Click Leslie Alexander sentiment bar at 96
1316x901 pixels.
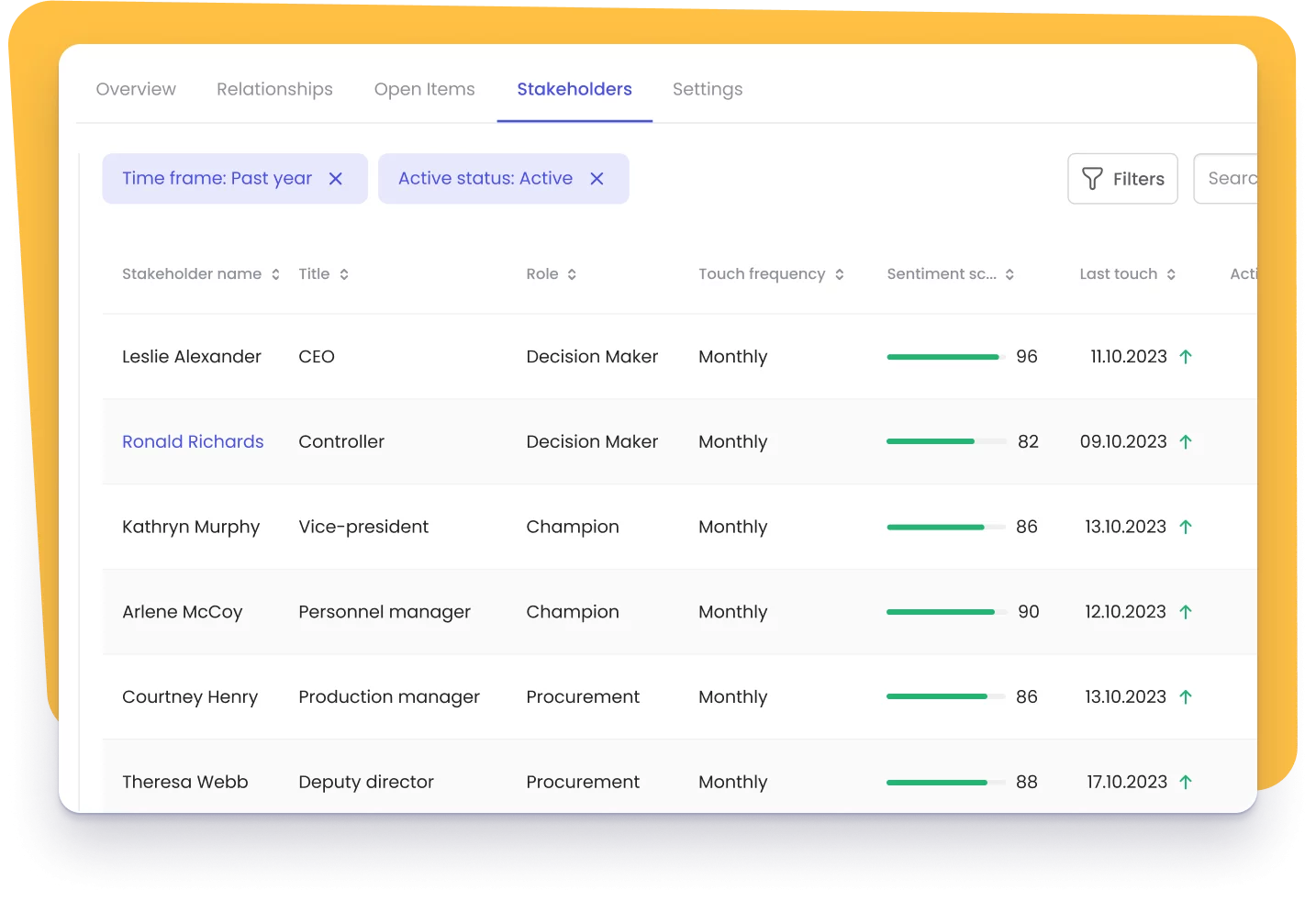click(x=946, y=357)
